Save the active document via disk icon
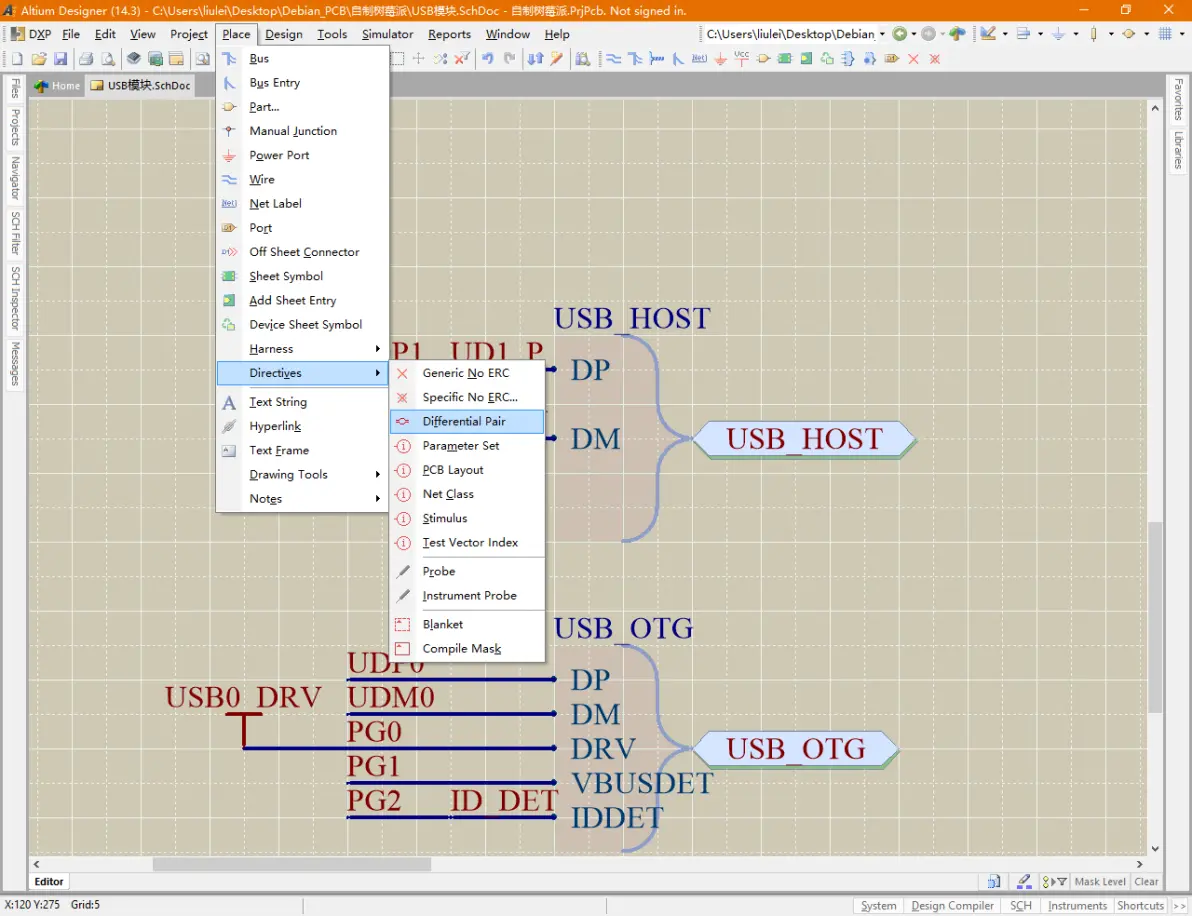The height and width of the screenshot is (916, 1192). click(61, 59)
